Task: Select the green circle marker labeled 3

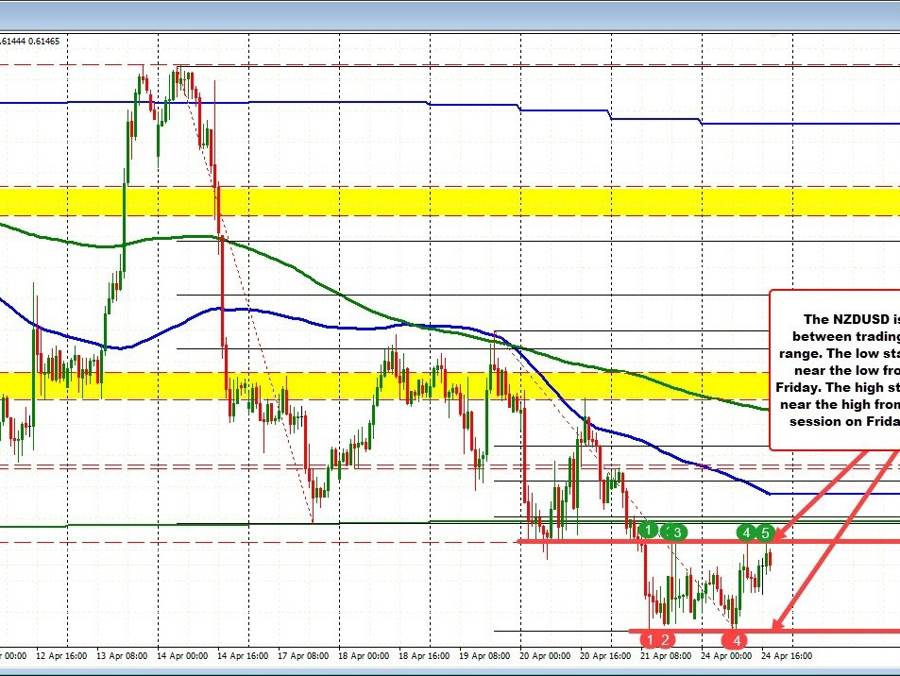Action: [676, 532]
